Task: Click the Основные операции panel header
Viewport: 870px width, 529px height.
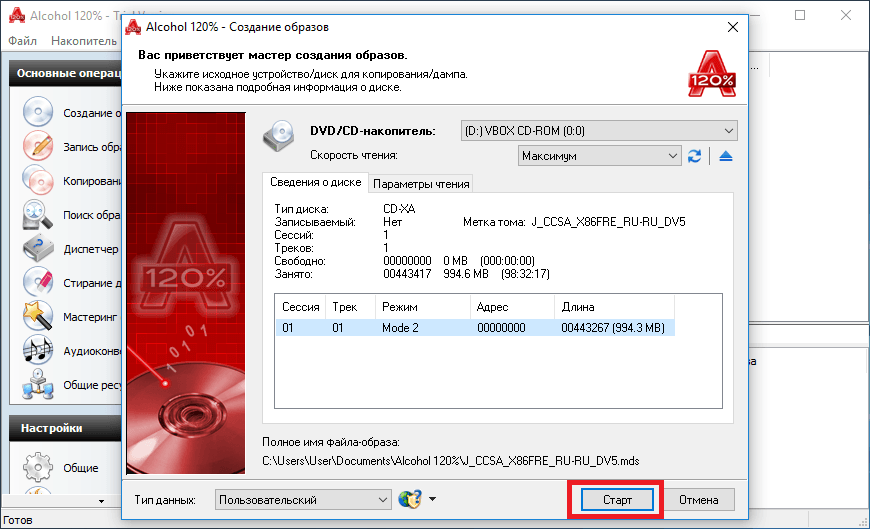Action: point(65,73)
